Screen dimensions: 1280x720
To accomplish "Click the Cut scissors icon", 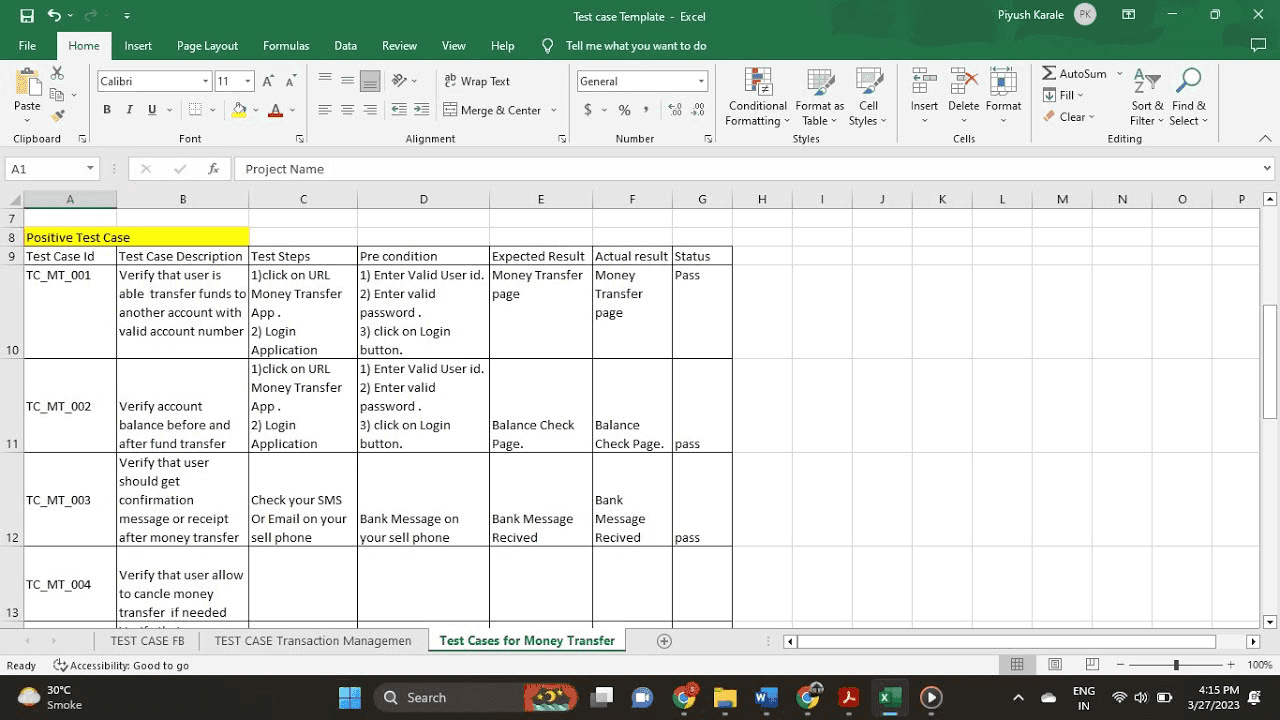I will [57, 74].
